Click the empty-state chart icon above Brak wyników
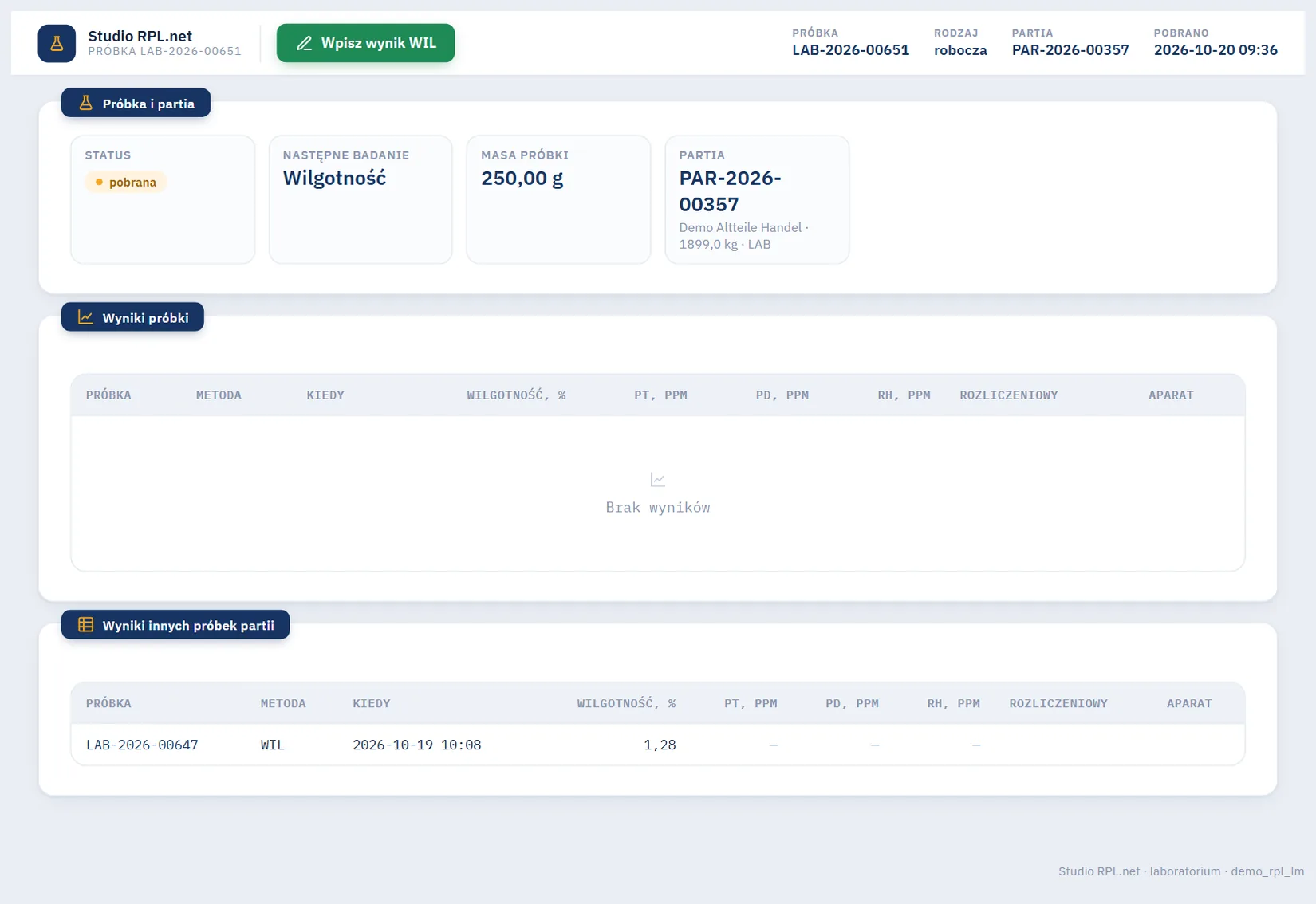 (x=657, y=480)
